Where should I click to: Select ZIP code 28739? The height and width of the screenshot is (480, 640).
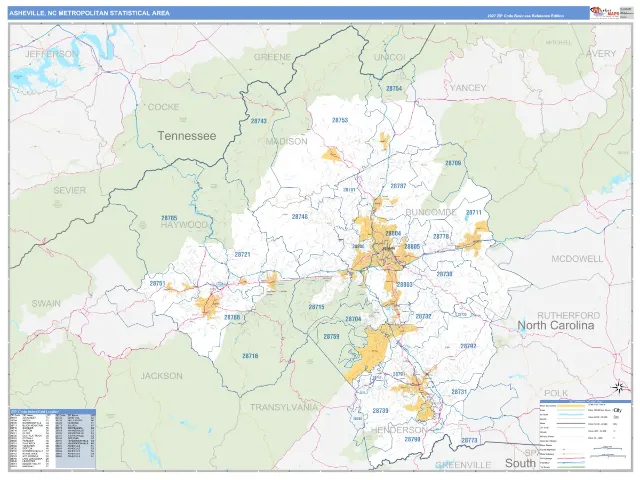[x=380, y=411]
